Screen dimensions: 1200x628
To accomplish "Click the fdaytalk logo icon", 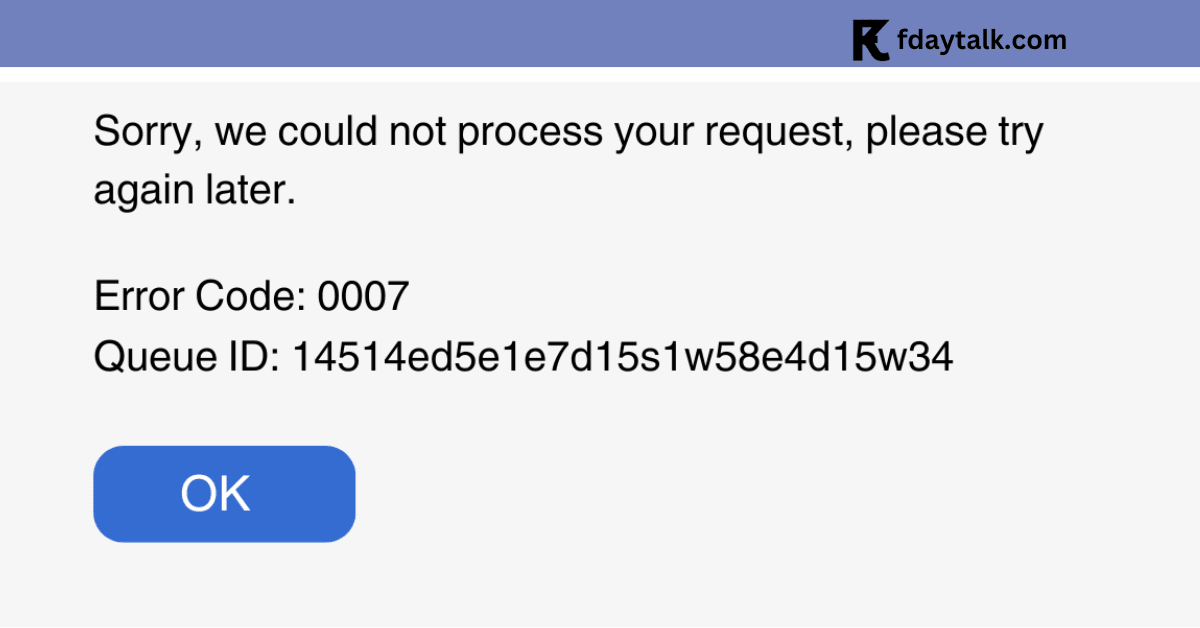I will coord(870,41).
